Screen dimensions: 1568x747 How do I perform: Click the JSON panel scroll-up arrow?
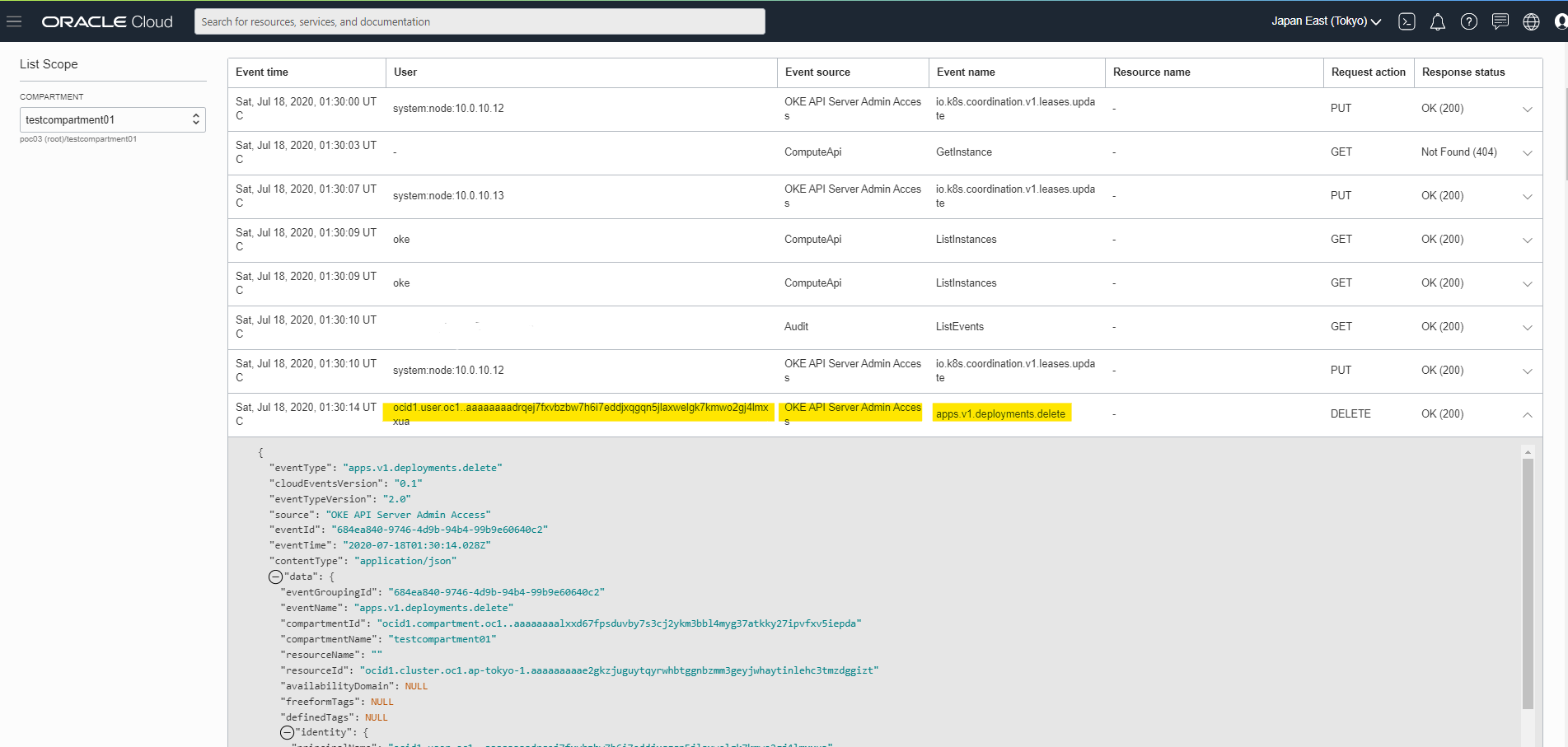1528,452
